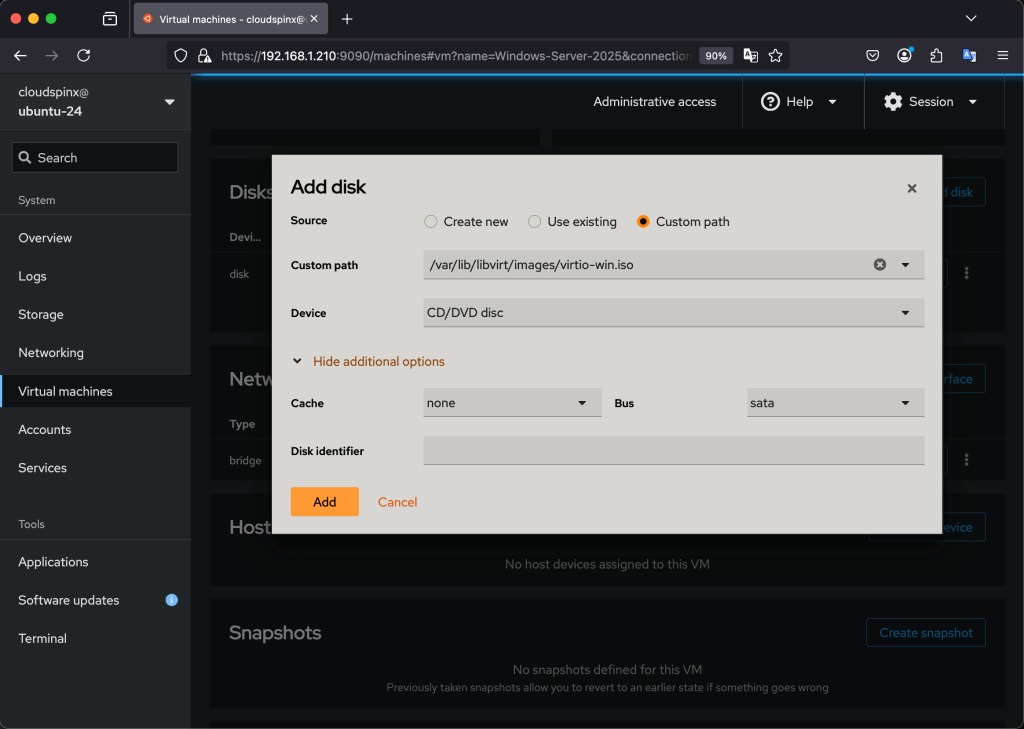Select the Use existing source option
Viewport: 1024px width, 729px height.
click(535, 222)
